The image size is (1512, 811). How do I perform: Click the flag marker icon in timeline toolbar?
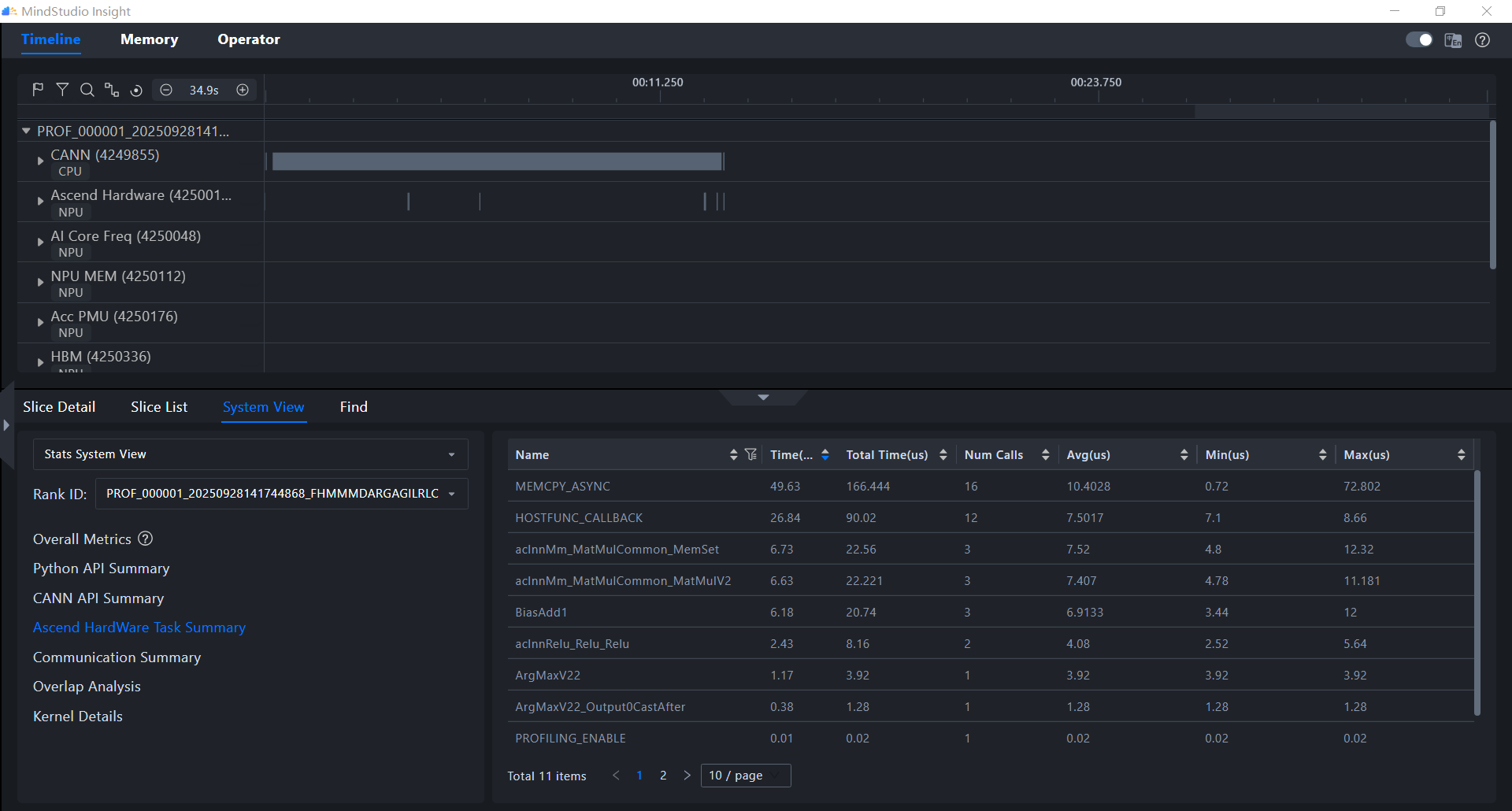38,90
